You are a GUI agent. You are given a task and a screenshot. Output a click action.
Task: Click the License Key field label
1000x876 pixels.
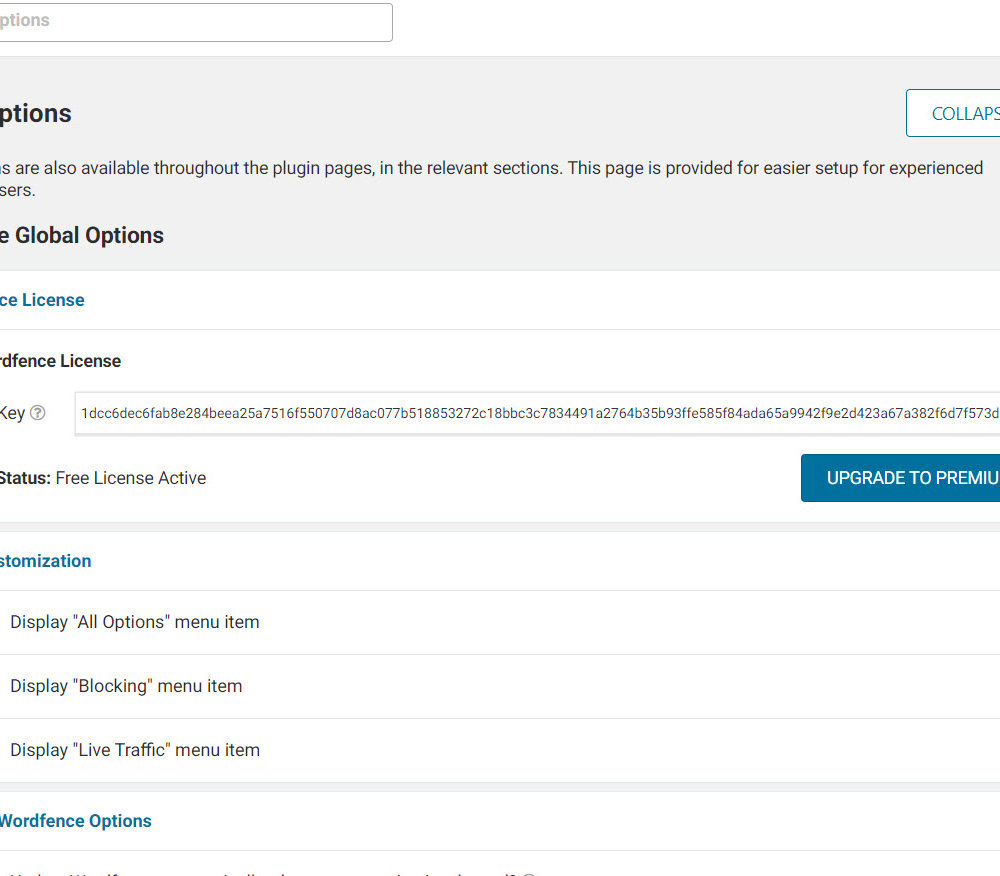(12, 413)
